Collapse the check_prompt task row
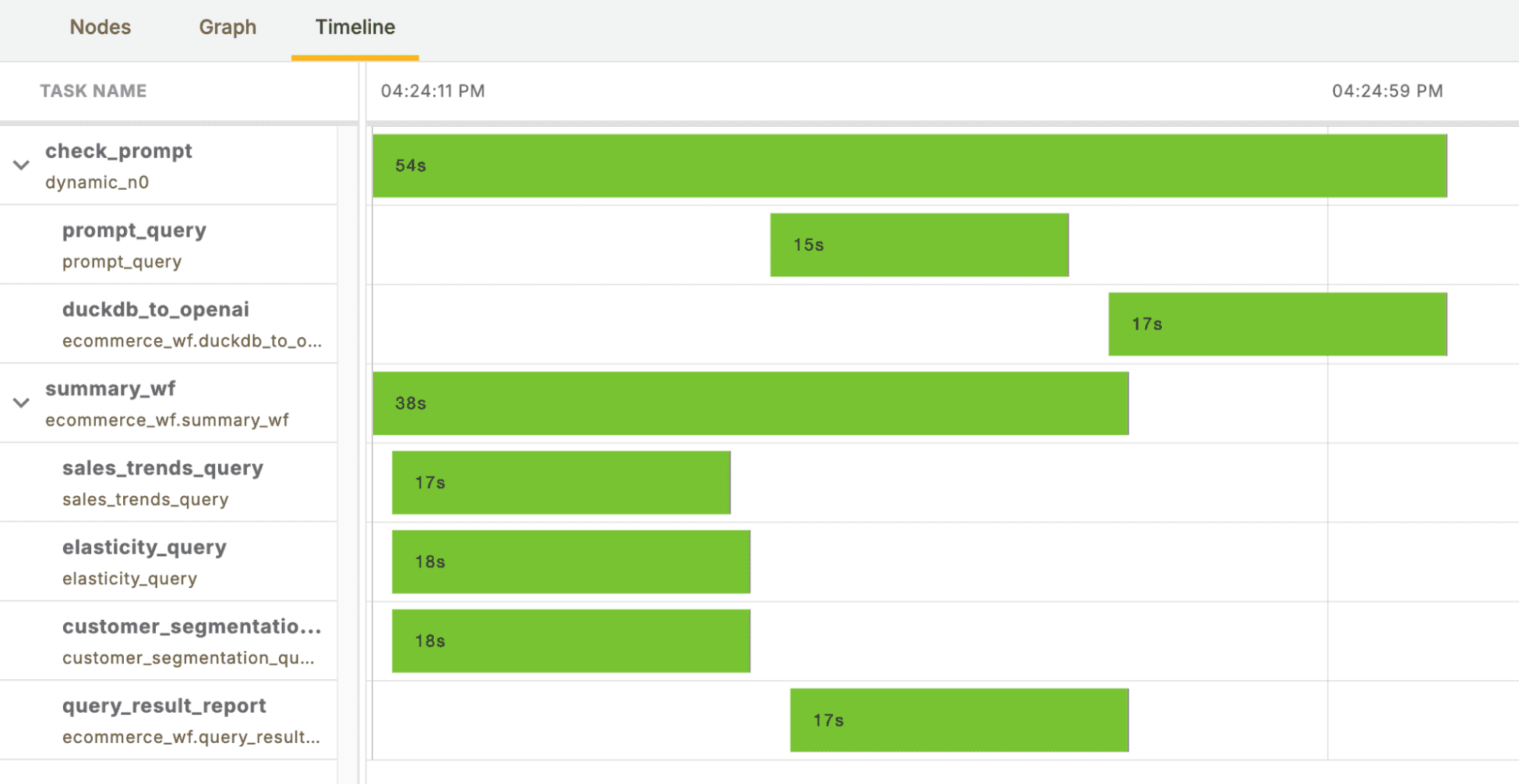 click(x=21, y=165)
